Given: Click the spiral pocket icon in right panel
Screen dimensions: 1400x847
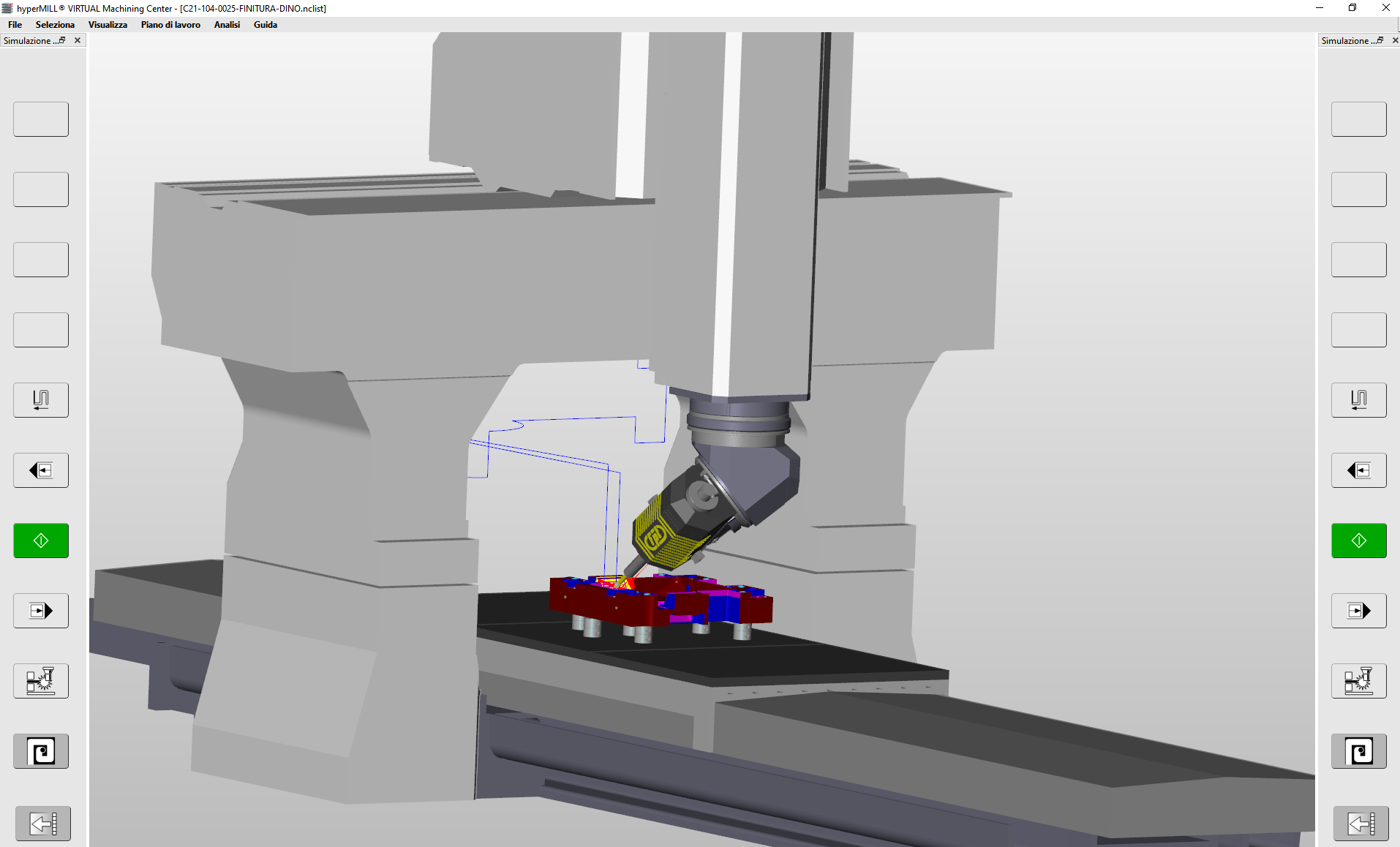Looking at the screenshot, I should (x=1359, y=751).
